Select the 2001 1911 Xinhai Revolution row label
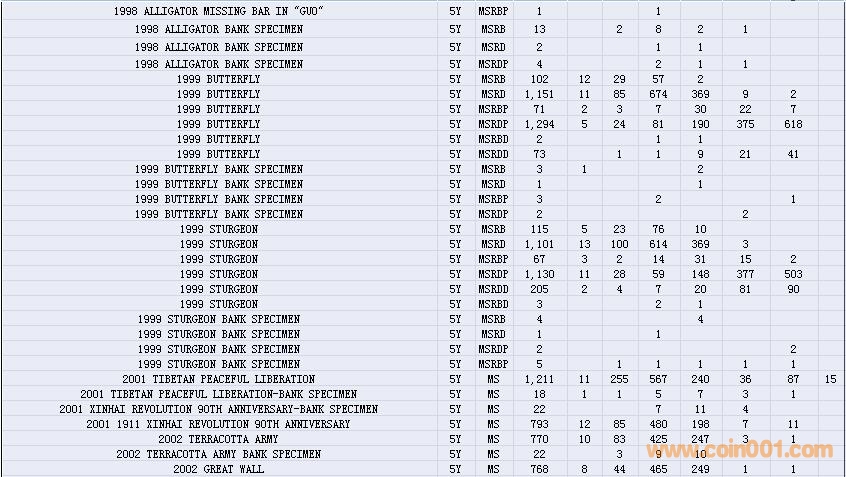 pos(218,424)
